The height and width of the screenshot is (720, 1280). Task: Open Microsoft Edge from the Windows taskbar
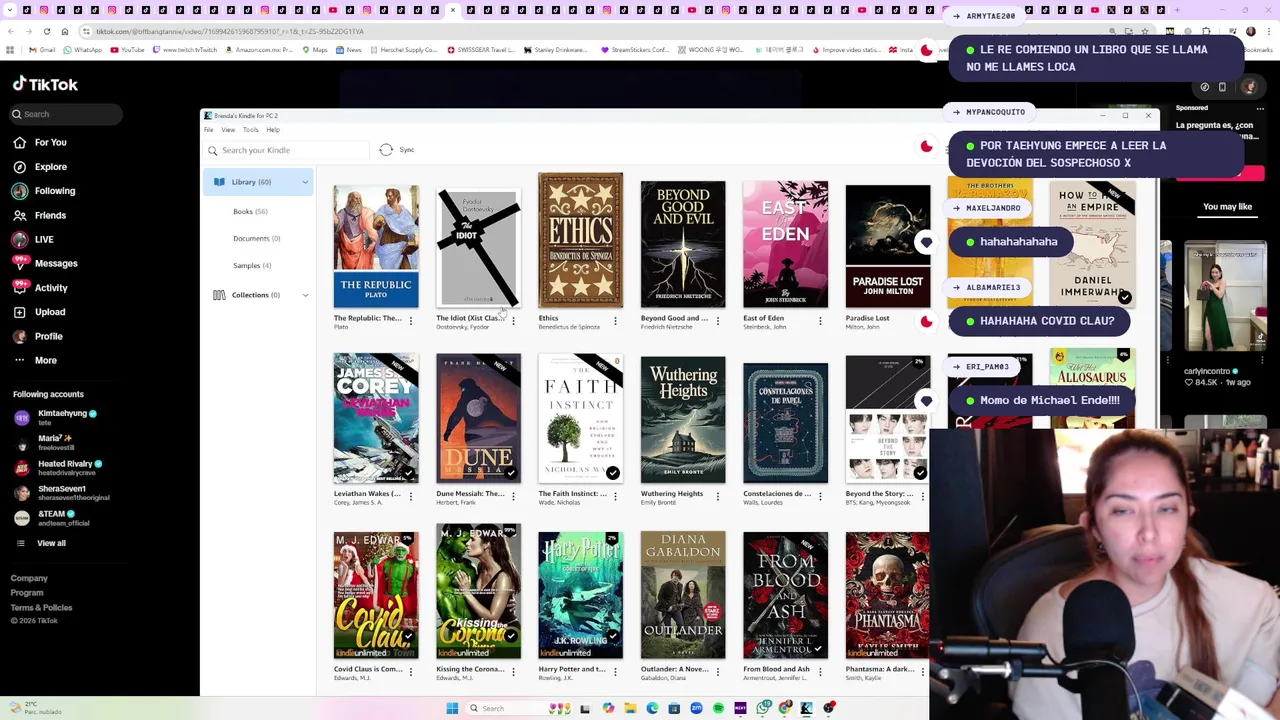pyautogui.click(x=652, y=708)
